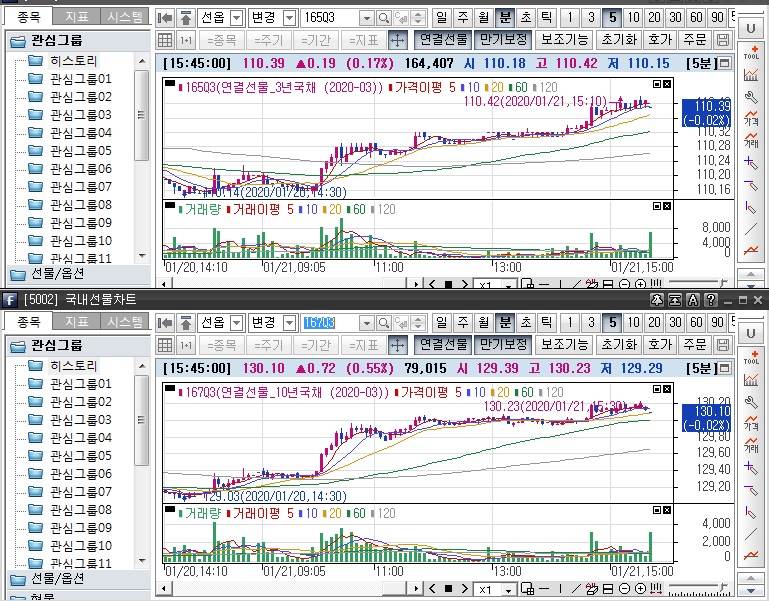Open the 변경 dropdown in the lower toolbar
Viewport: 769px width, 601px height.
point(289,323)
